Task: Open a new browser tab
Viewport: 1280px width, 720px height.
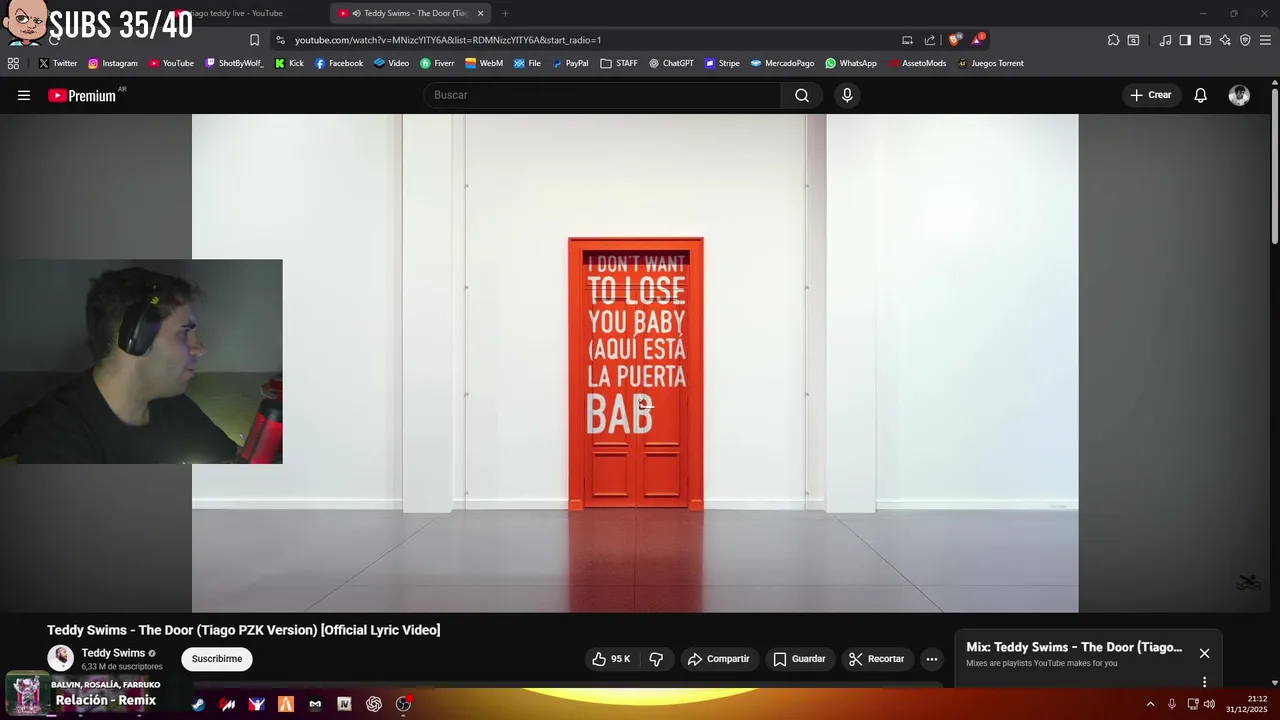Action: point(505,13)
